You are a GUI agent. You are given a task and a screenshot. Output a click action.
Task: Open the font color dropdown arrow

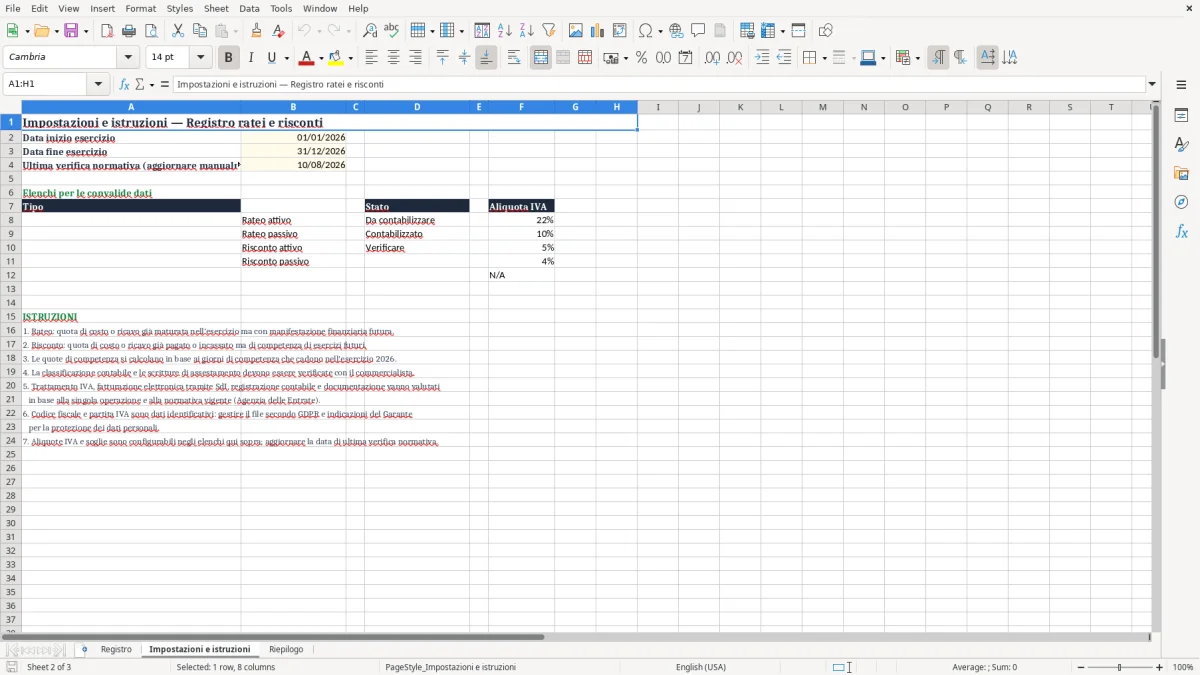321,58
